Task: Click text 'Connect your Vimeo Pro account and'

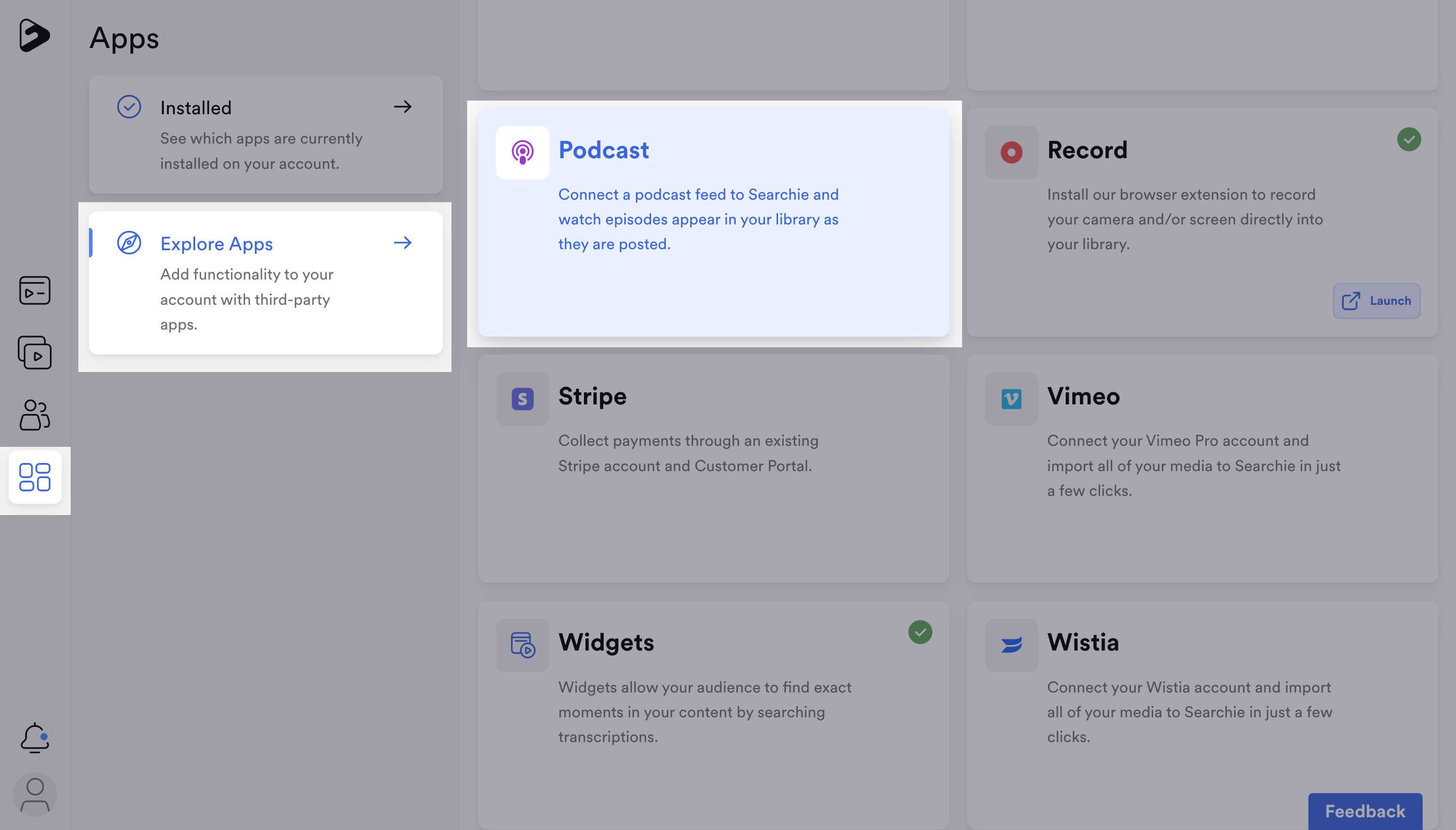Action: [1178, 441]
